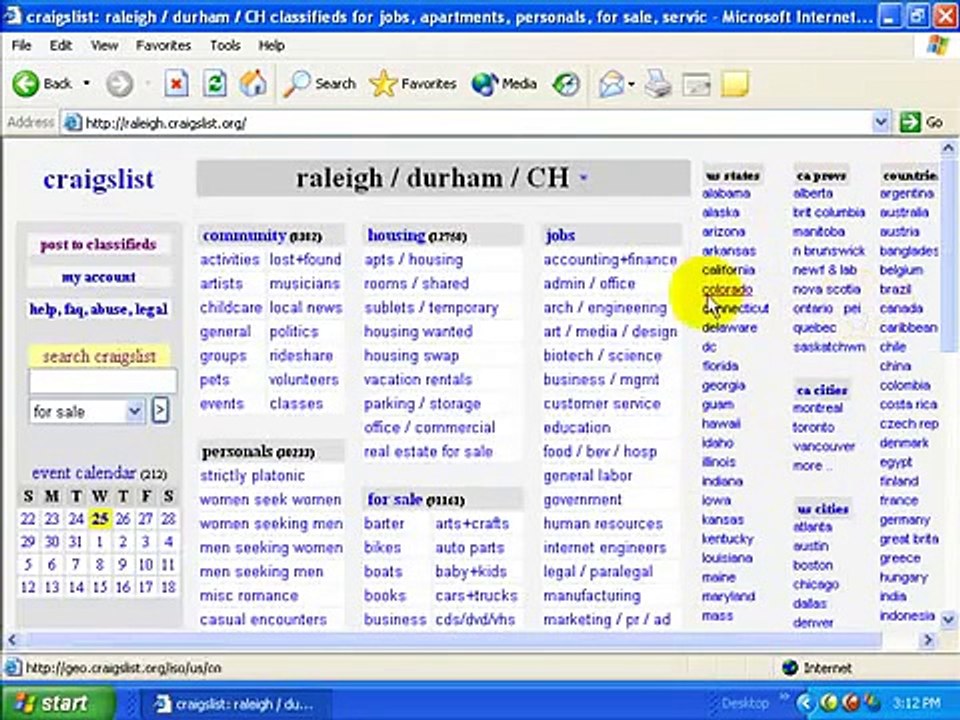Click the Forward arrow button
Screen dimensions: 960x720
pyautogui.click(x=119, y=84)
